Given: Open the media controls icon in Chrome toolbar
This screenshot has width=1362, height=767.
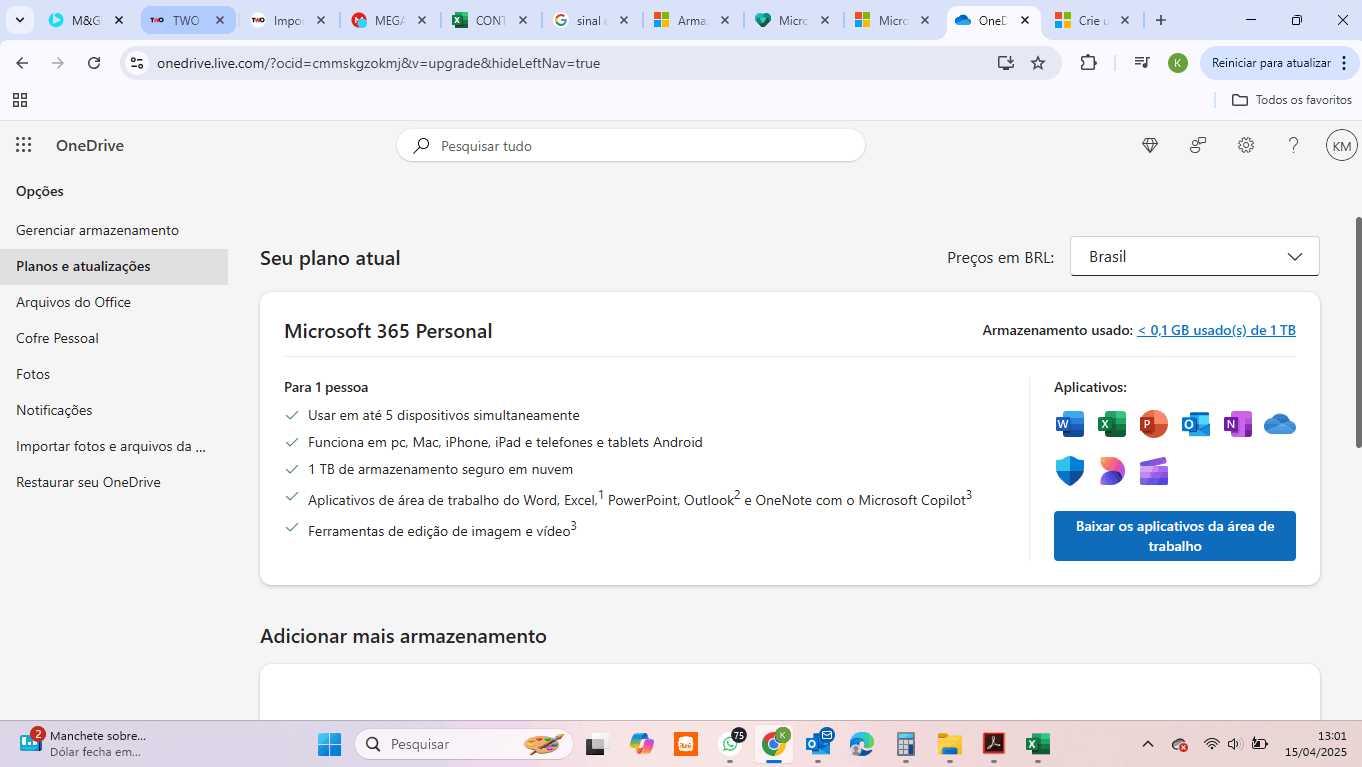Looking at the screenshot, I should [x=1142, y=63].
